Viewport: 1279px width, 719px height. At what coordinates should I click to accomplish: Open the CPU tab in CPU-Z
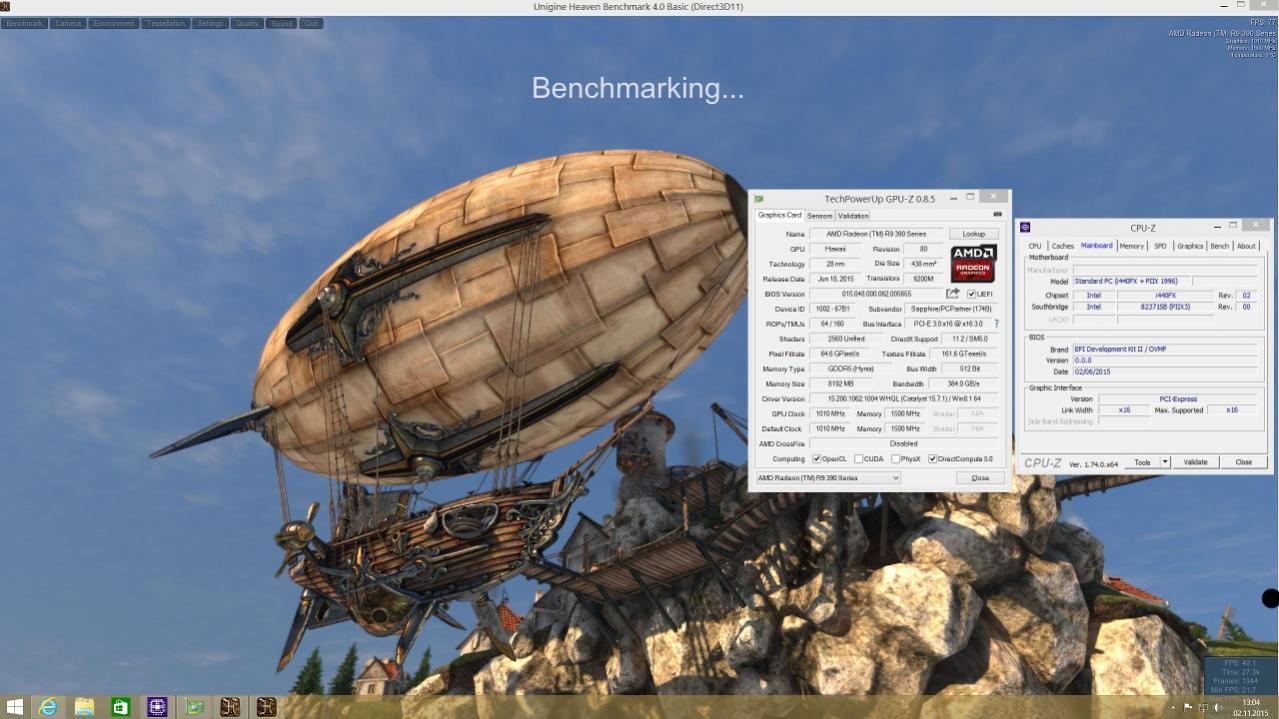[1035, 246]
